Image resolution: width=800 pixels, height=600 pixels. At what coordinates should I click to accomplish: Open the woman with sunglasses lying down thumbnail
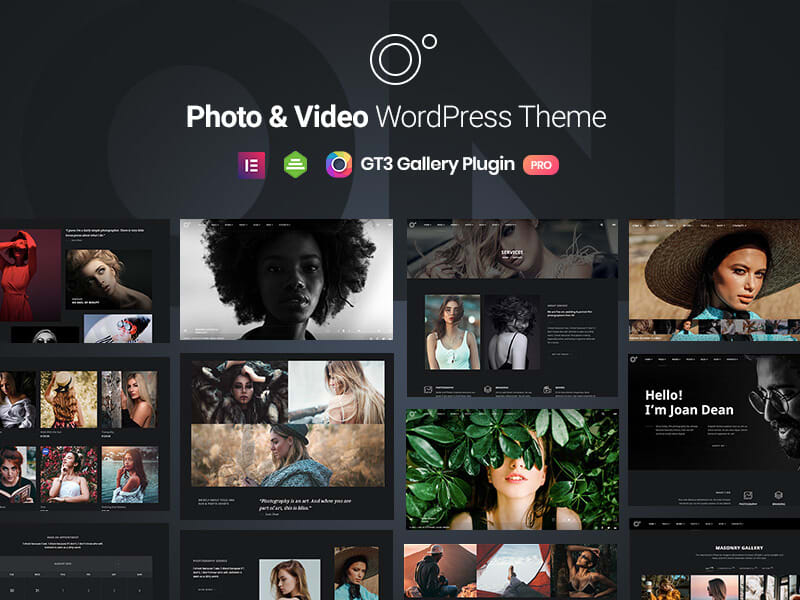[x=118, y=329]
